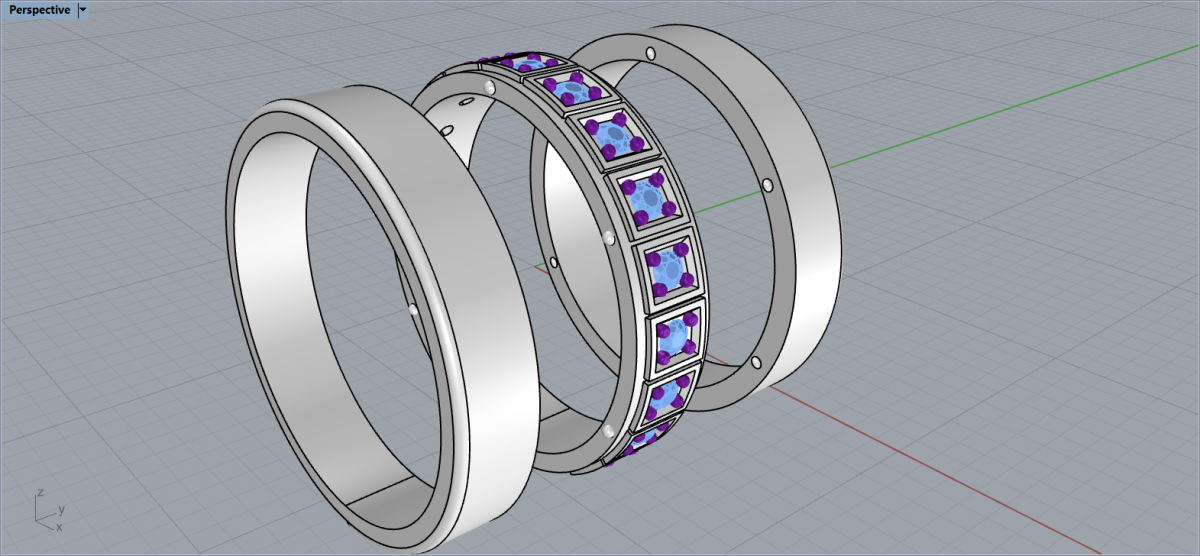Image resolution: width=1200 pixels, height=556 pixels.
Task: Click the Perspective viewport title label
Action: click(40, 10)
